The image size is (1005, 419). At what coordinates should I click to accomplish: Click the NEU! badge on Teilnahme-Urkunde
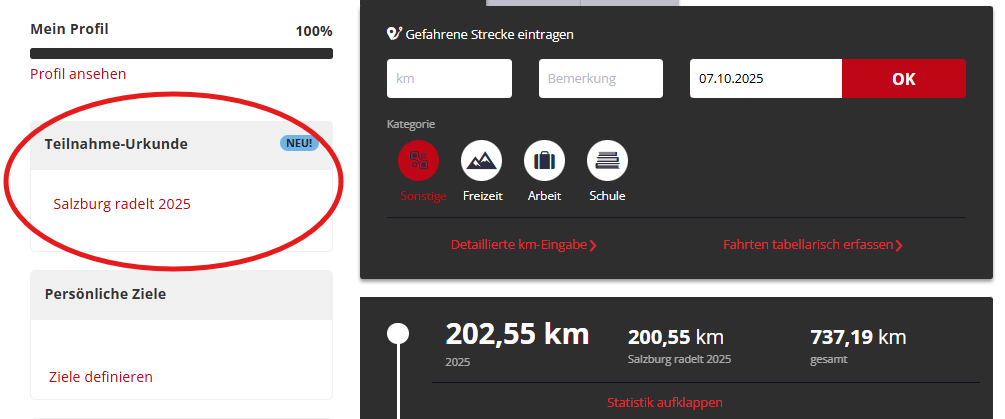coord(299,143)
